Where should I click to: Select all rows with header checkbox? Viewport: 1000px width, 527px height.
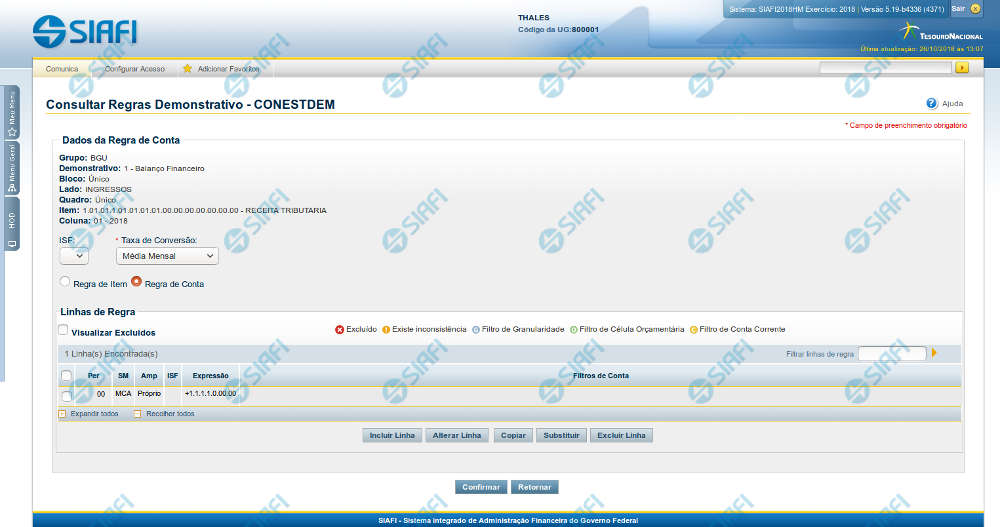[x=66, y=376]
